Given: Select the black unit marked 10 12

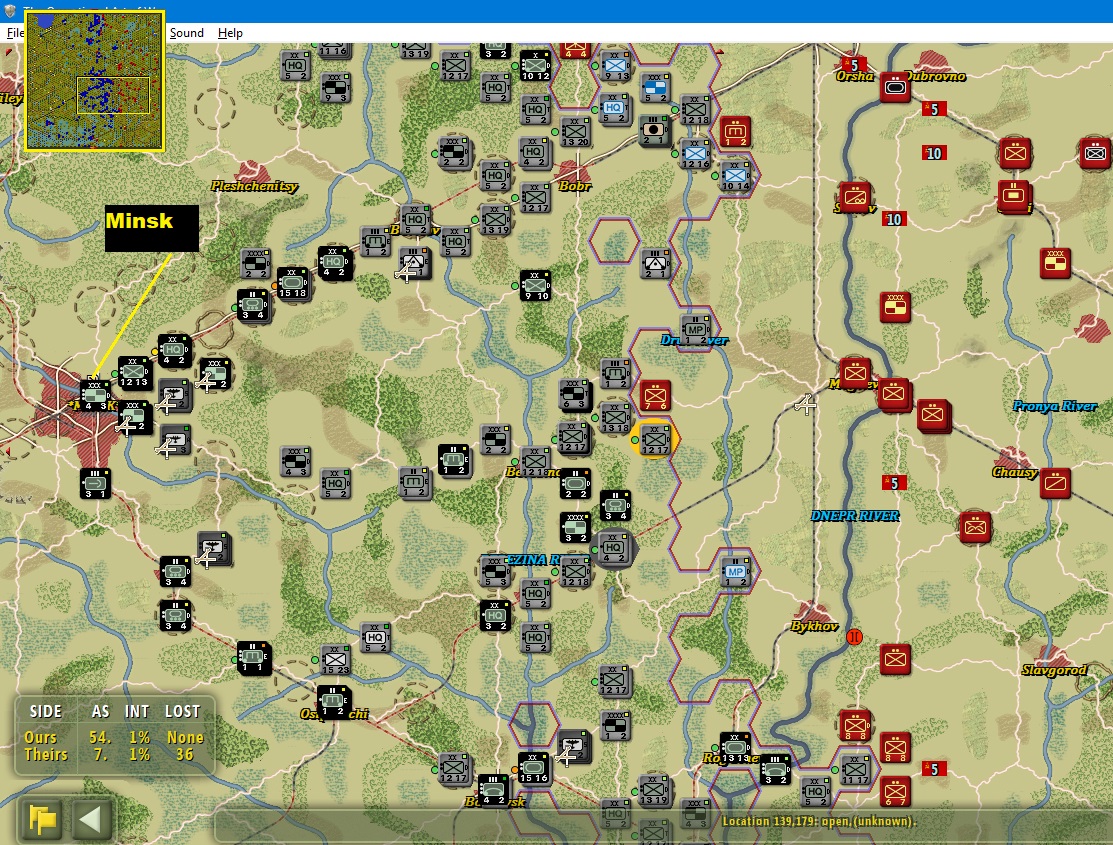Looking at the screenshot, I should pos(534,65).
